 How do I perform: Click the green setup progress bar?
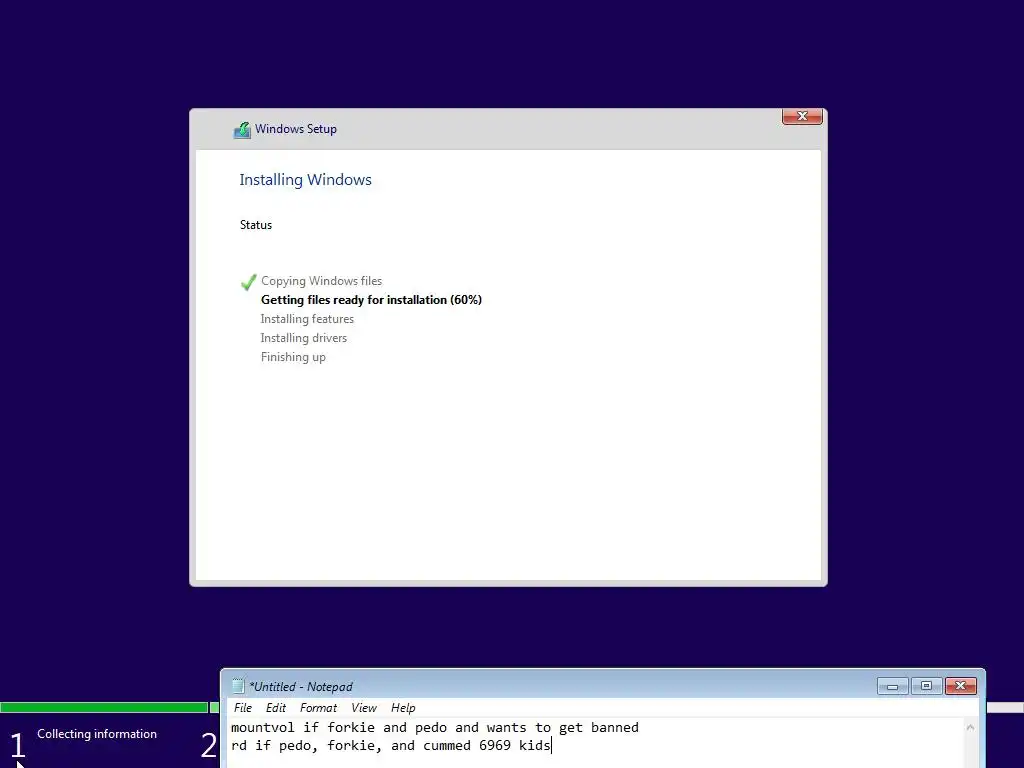tap(104, 707)
